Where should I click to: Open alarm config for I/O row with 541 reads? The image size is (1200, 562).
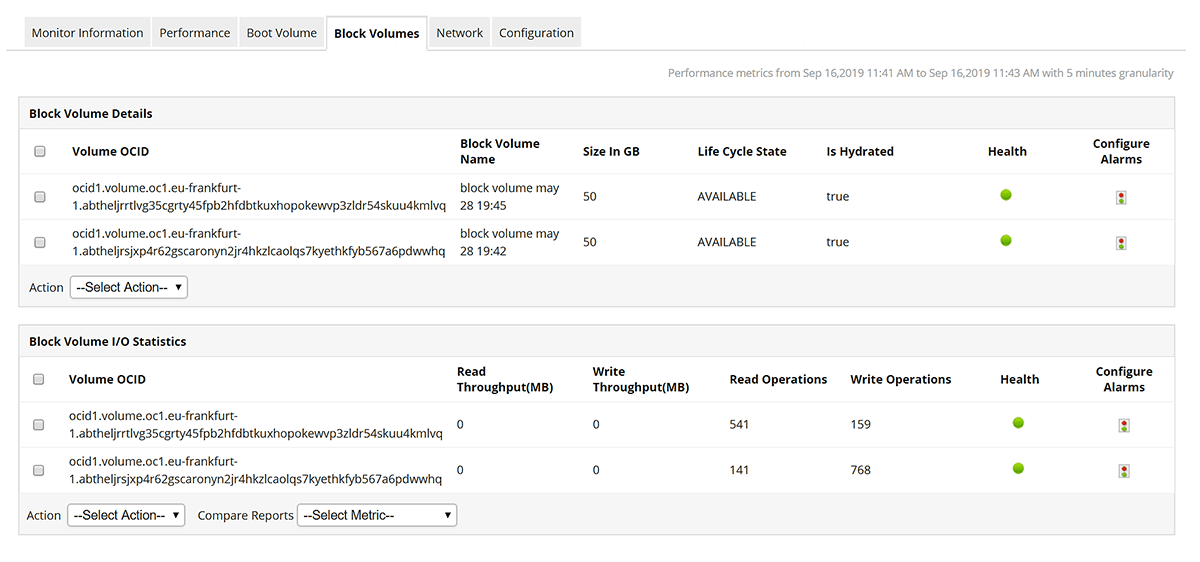[1124, 426]
